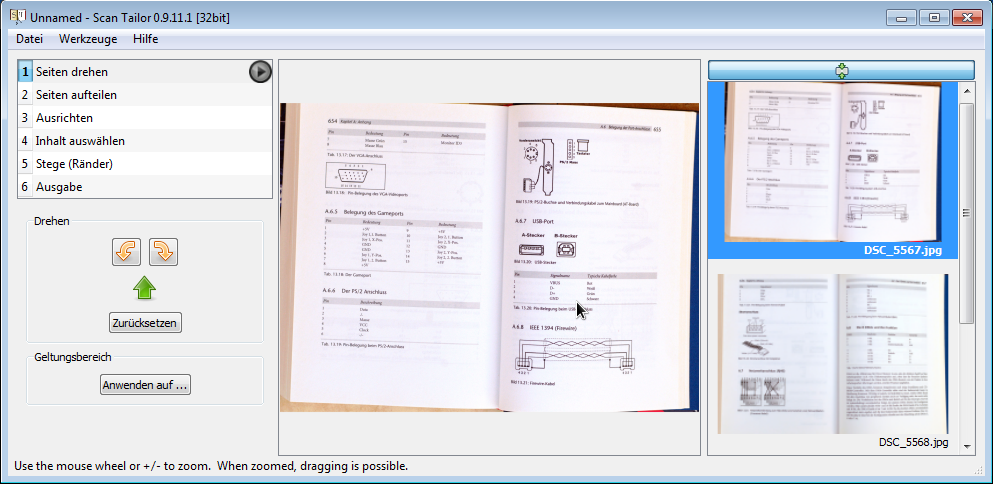Minimize the Scan Tailor window
Screen dimensions: 993x484
(901, 18)
